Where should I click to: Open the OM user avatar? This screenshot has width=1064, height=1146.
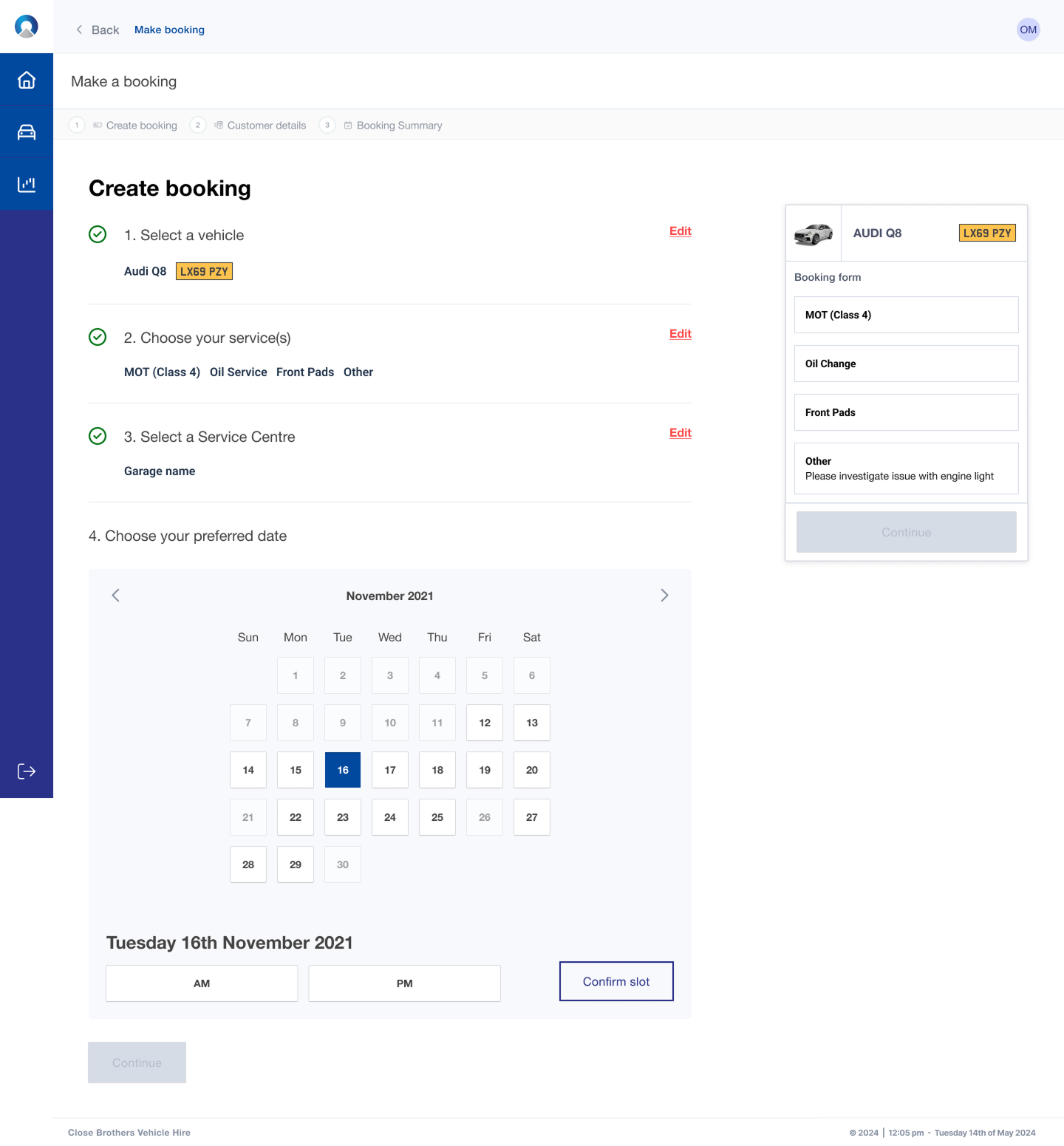pos(1028,30)
